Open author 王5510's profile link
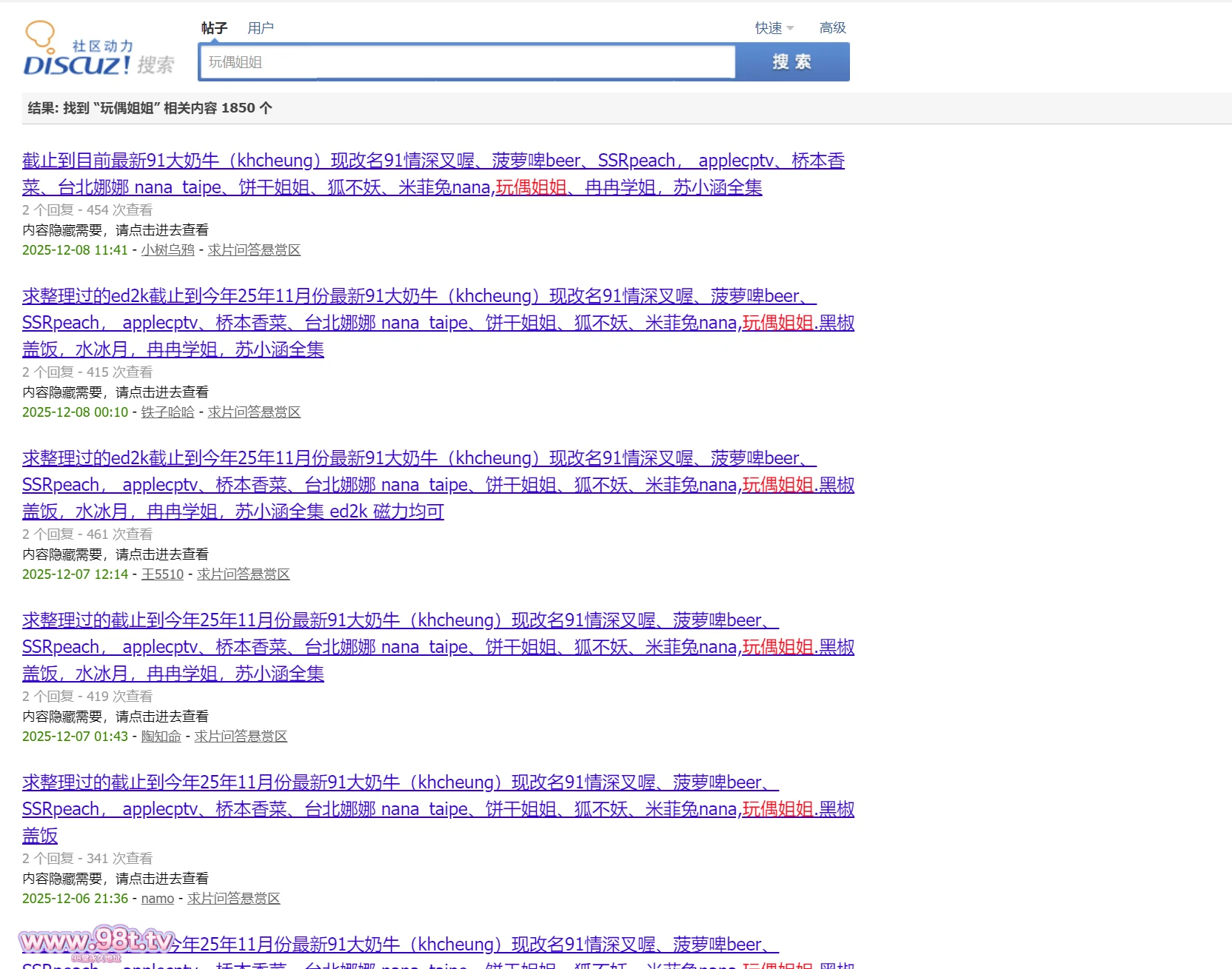 [162, 574]
